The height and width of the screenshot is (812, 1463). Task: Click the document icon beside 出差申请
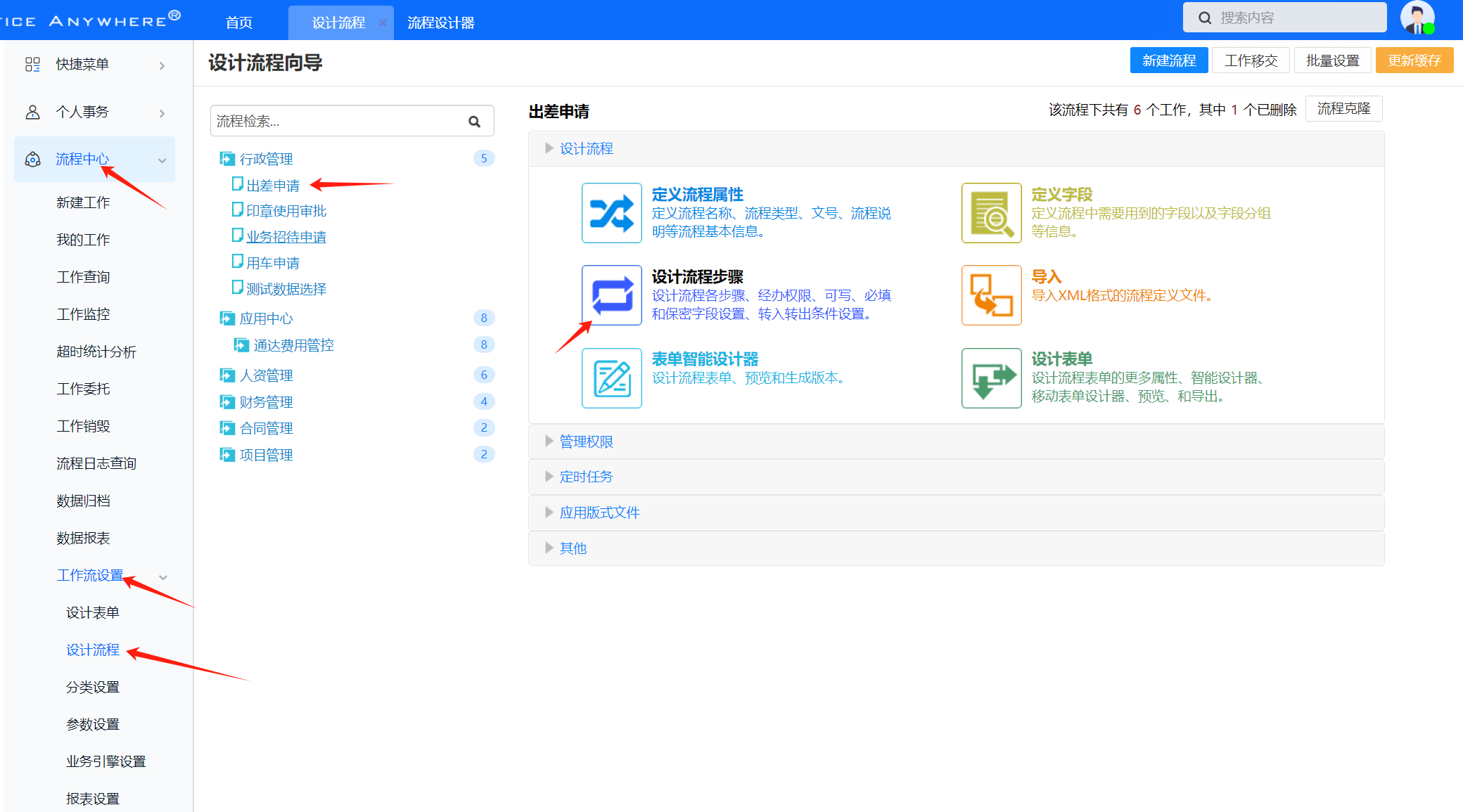click(x=238, y=184)
